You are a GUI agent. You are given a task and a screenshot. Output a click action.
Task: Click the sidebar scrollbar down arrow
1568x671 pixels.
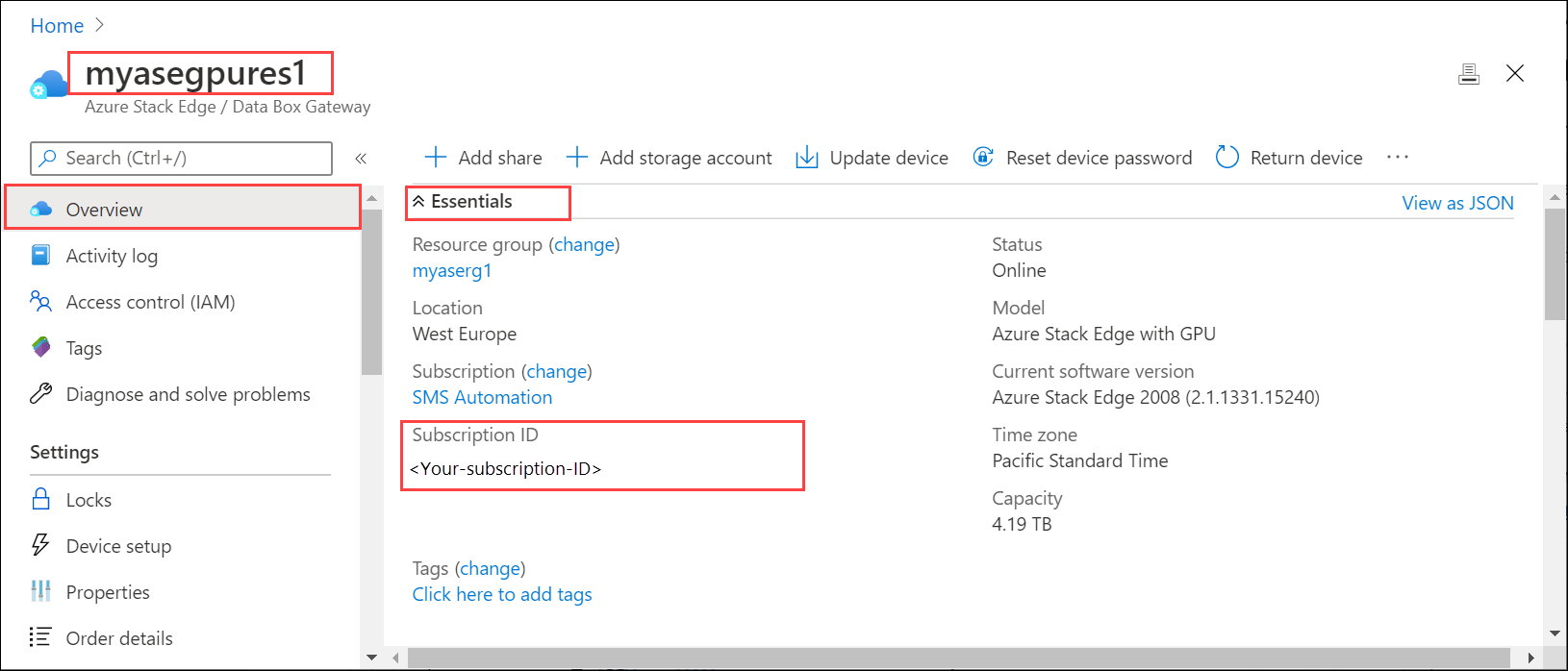click(372, 658)
